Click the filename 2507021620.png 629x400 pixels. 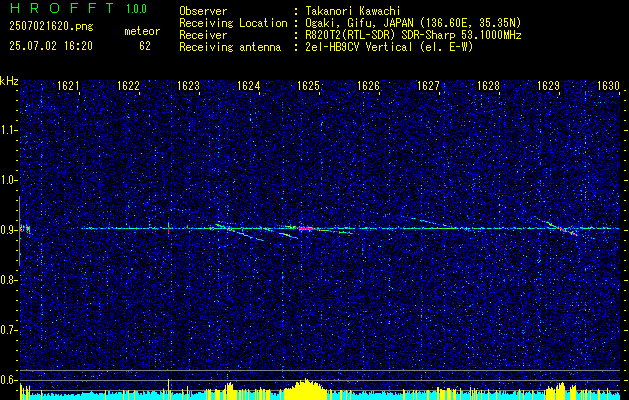coord(51,27)
